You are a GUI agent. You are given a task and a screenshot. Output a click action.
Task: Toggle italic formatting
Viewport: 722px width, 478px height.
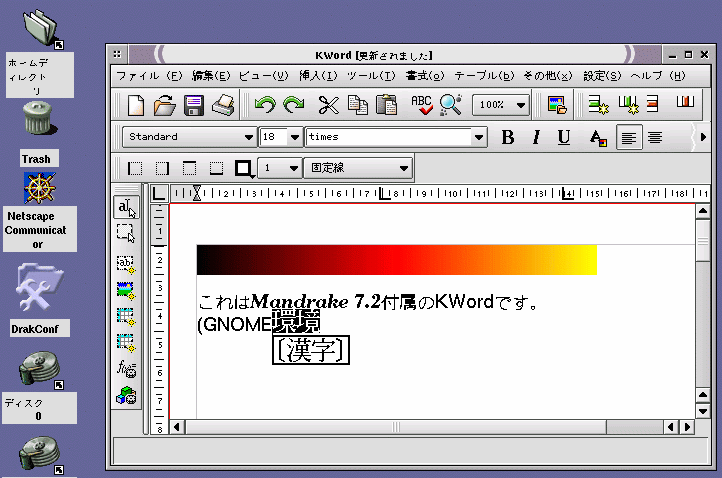click(x=536, y=138)
